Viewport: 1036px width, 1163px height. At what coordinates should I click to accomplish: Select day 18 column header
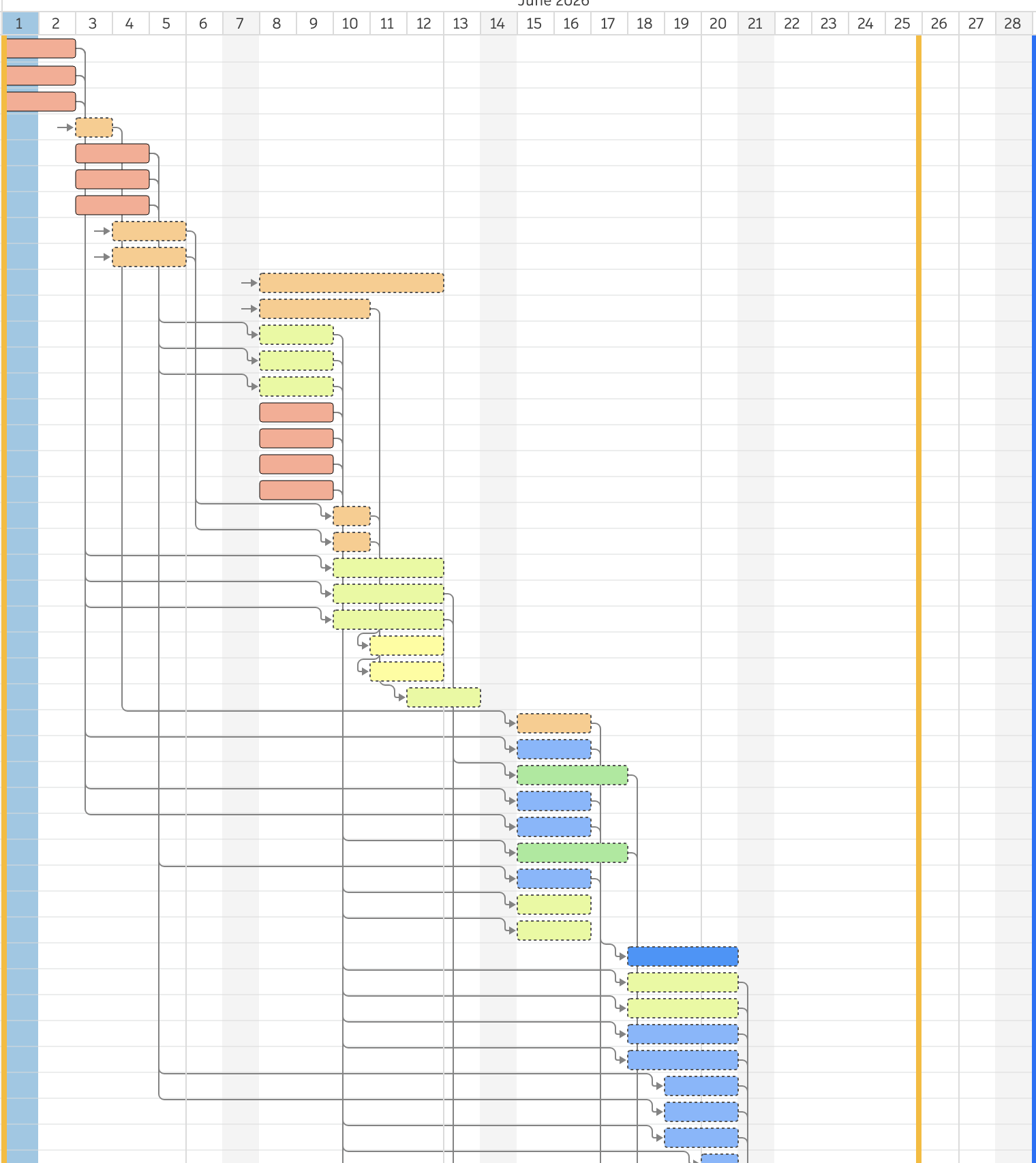click(x=645, y=24)
